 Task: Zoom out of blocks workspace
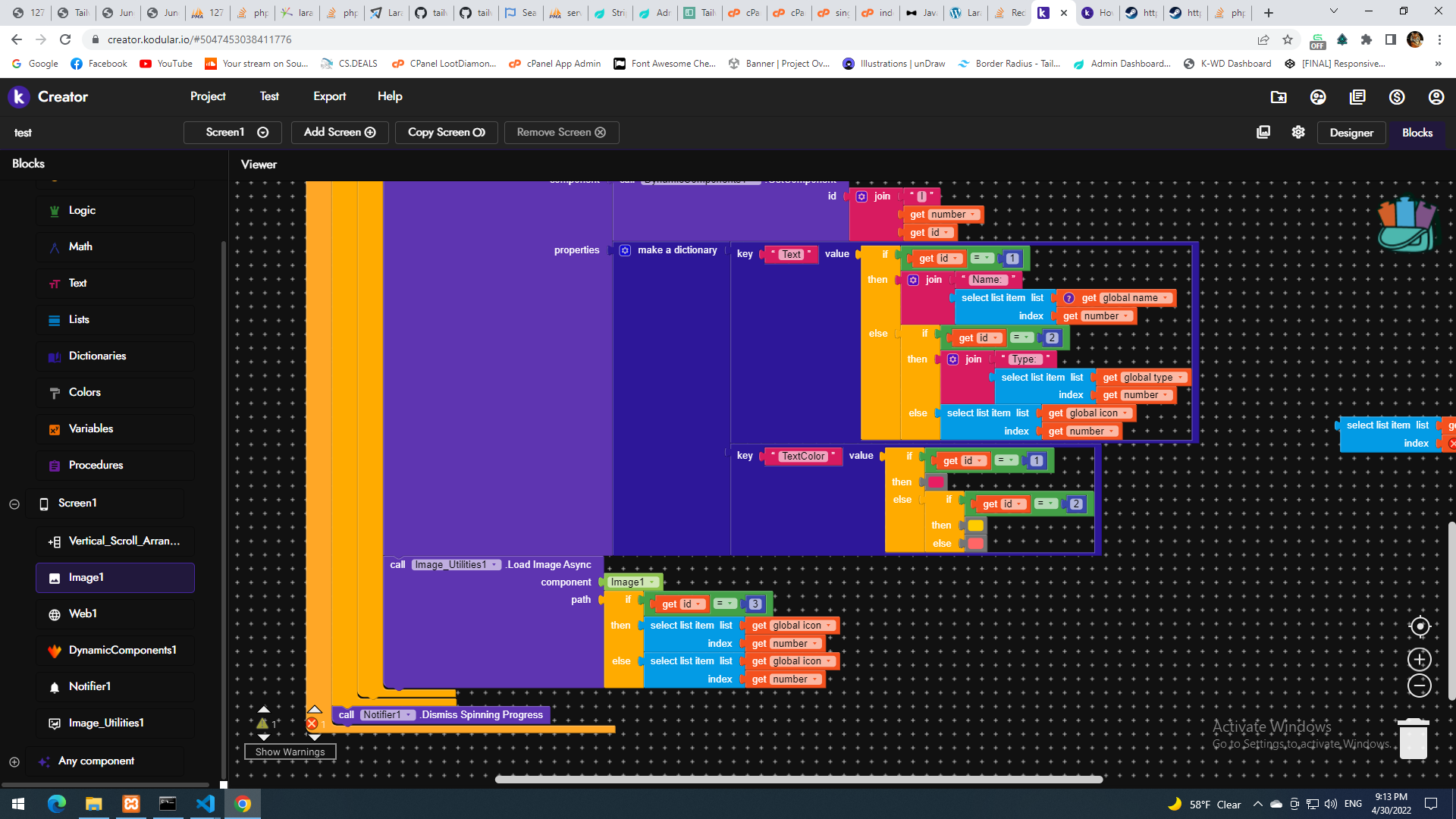click(1420, 686)
